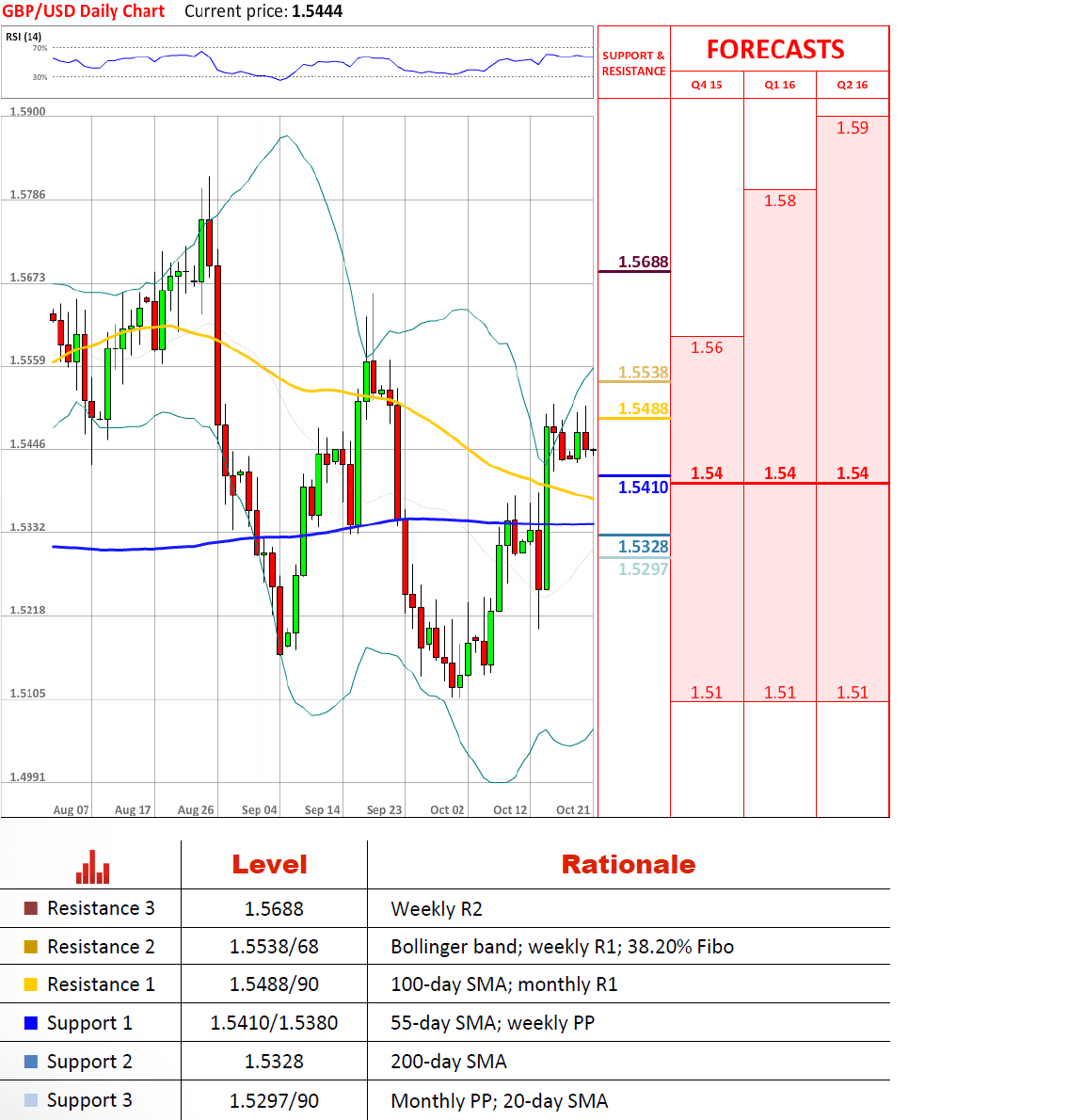Click the Resistance 1 yellow color swatch
The height and width of the screenshot is (1120, 1084).
(x=31, y=984)
